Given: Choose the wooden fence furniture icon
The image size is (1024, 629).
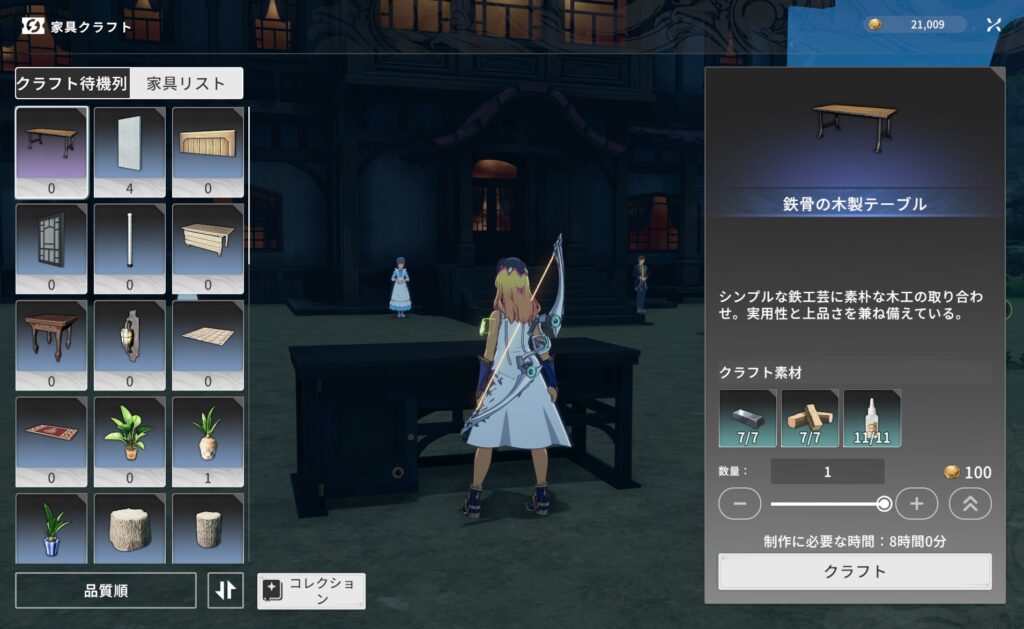Looking at the screenshot, I should (208, 144).
